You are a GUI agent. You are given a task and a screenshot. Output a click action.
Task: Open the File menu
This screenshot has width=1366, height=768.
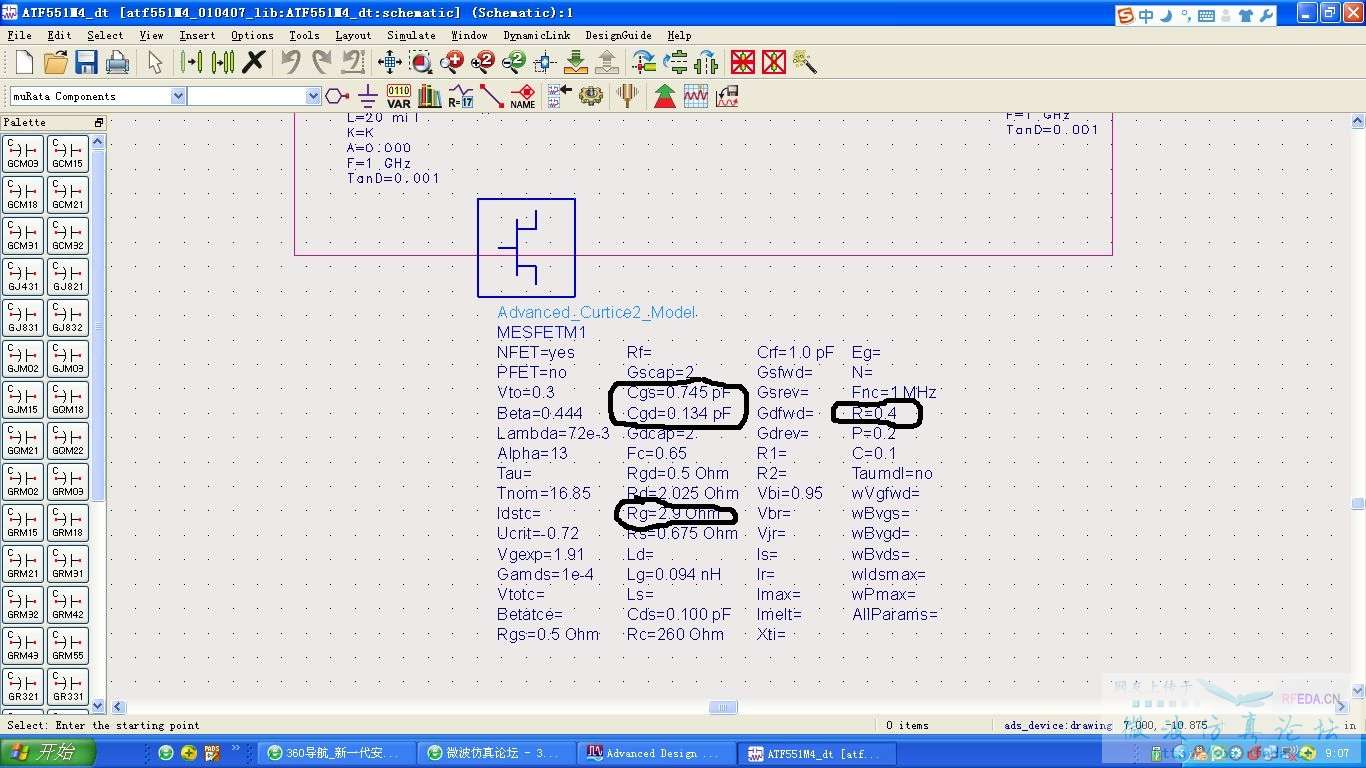coord(19,35)
